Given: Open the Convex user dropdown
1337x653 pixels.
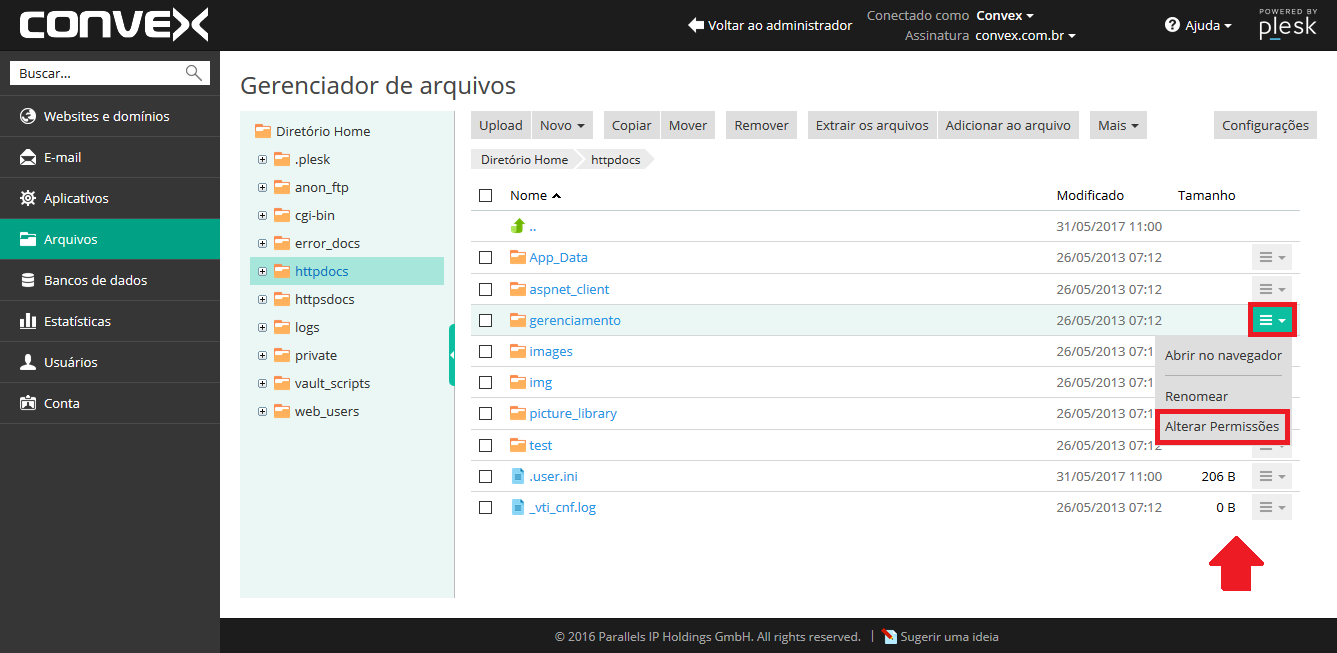Looking at the screenshot, I should pos(1005,15).
